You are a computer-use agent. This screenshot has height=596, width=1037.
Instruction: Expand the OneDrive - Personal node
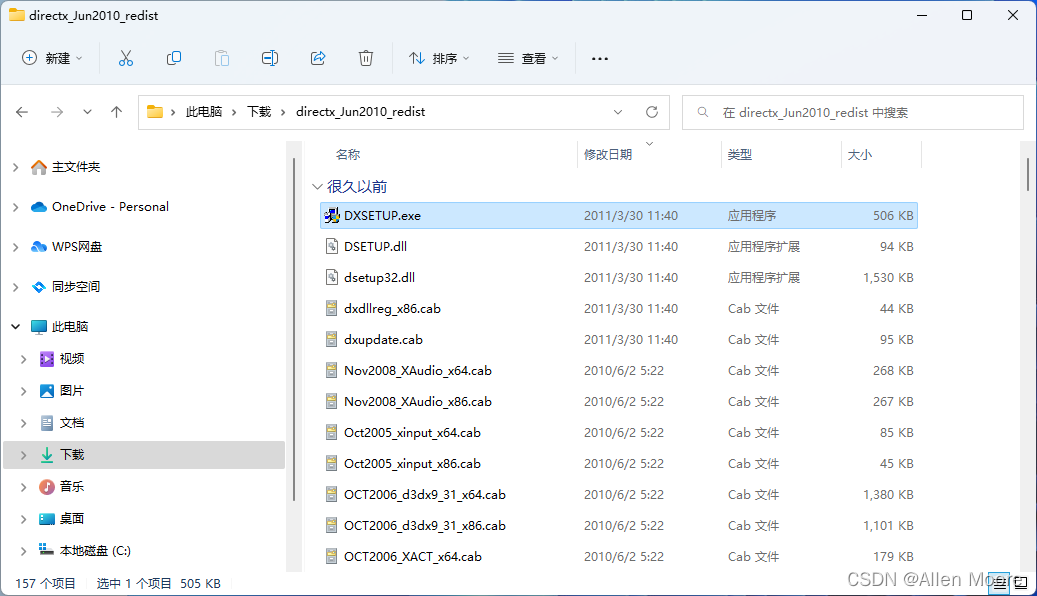pyautogui.click(x=15, y=207)
